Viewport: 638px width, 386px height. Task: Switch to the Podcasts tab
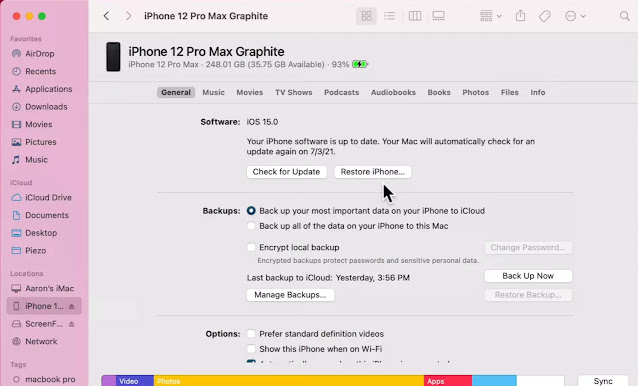pos(341,92)
